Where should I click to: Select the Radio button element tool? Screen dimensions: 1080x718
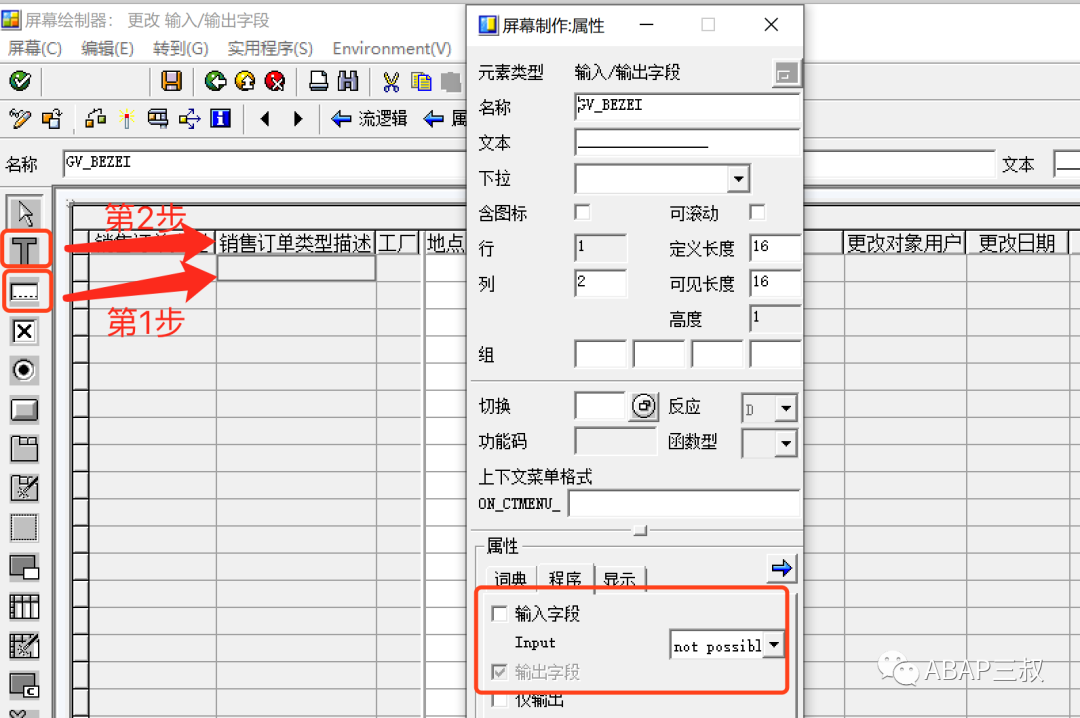coord(24,371)
